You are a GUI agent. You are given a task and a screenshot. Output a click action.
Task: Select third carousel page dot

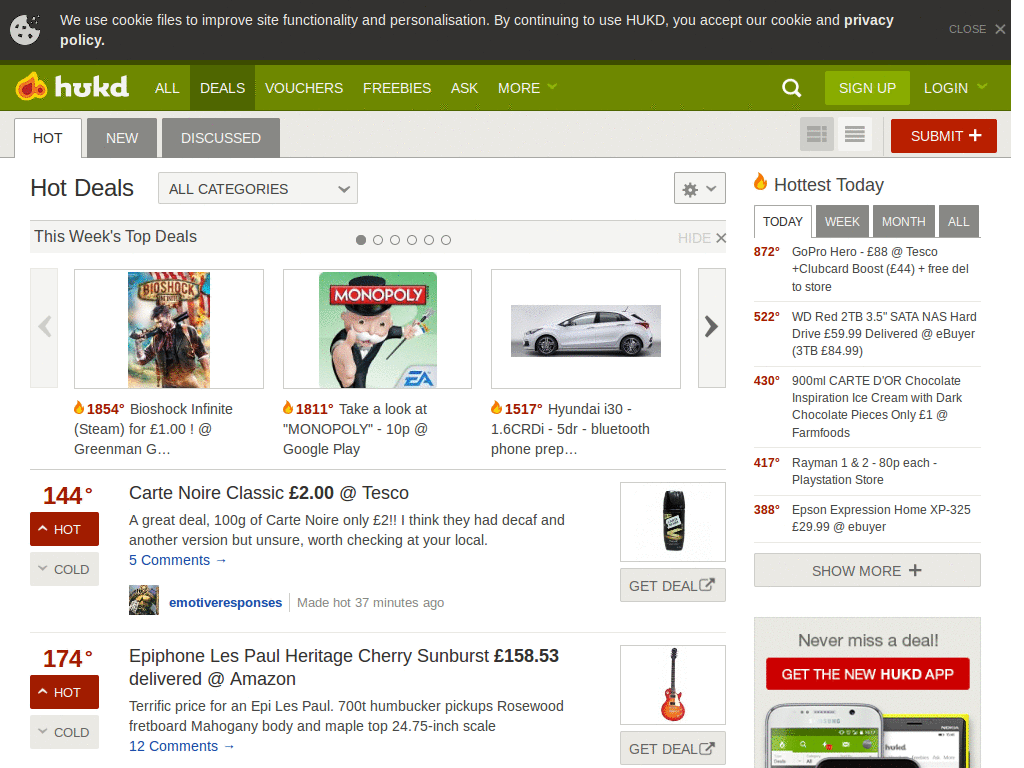(394, 240)
